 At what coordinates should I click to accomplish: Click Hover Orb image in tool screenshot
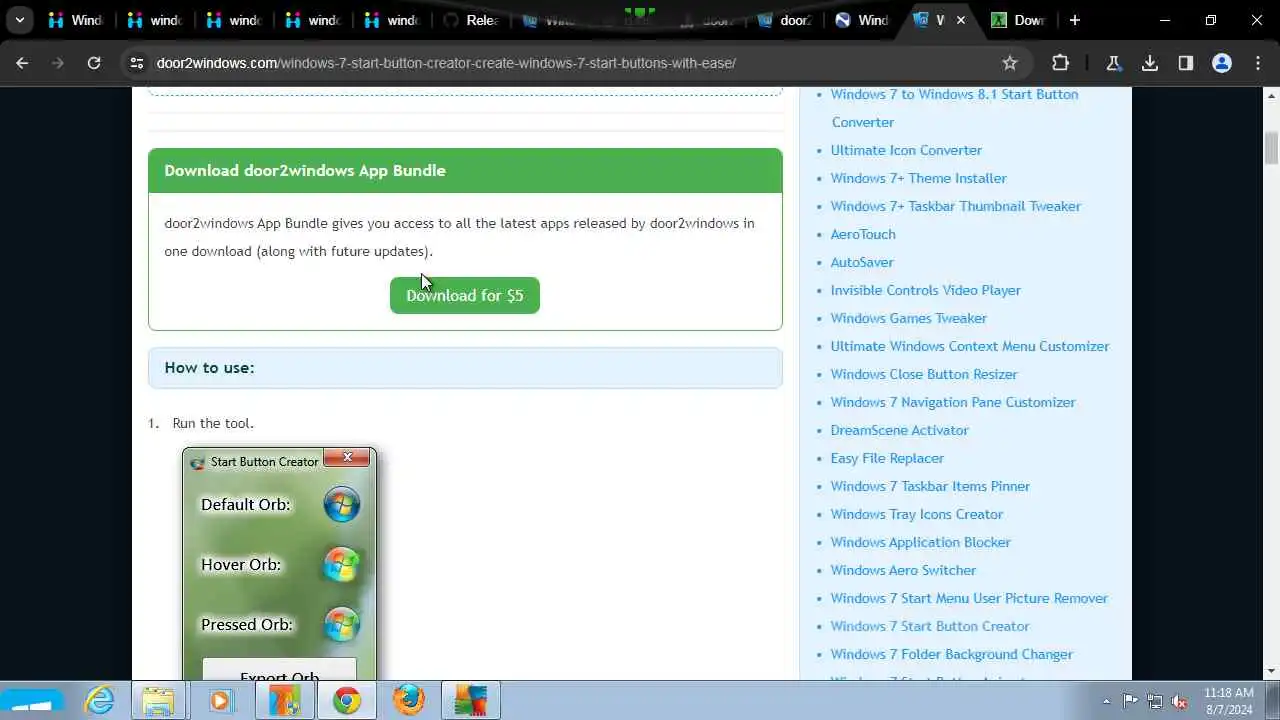(x=341, y=564)
